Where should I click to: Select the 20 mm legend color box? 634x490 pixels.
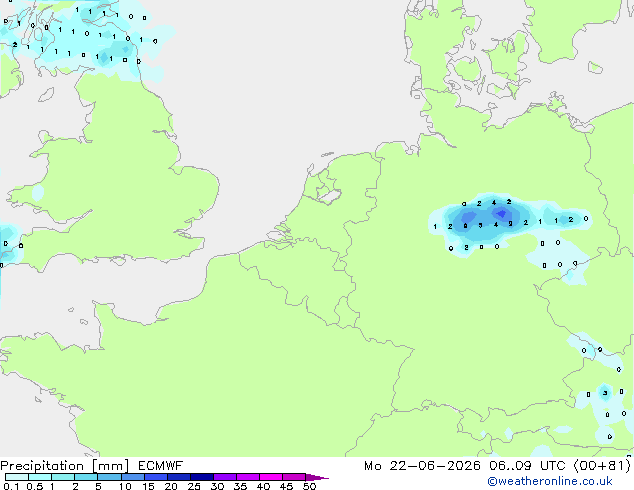[178, 477]
